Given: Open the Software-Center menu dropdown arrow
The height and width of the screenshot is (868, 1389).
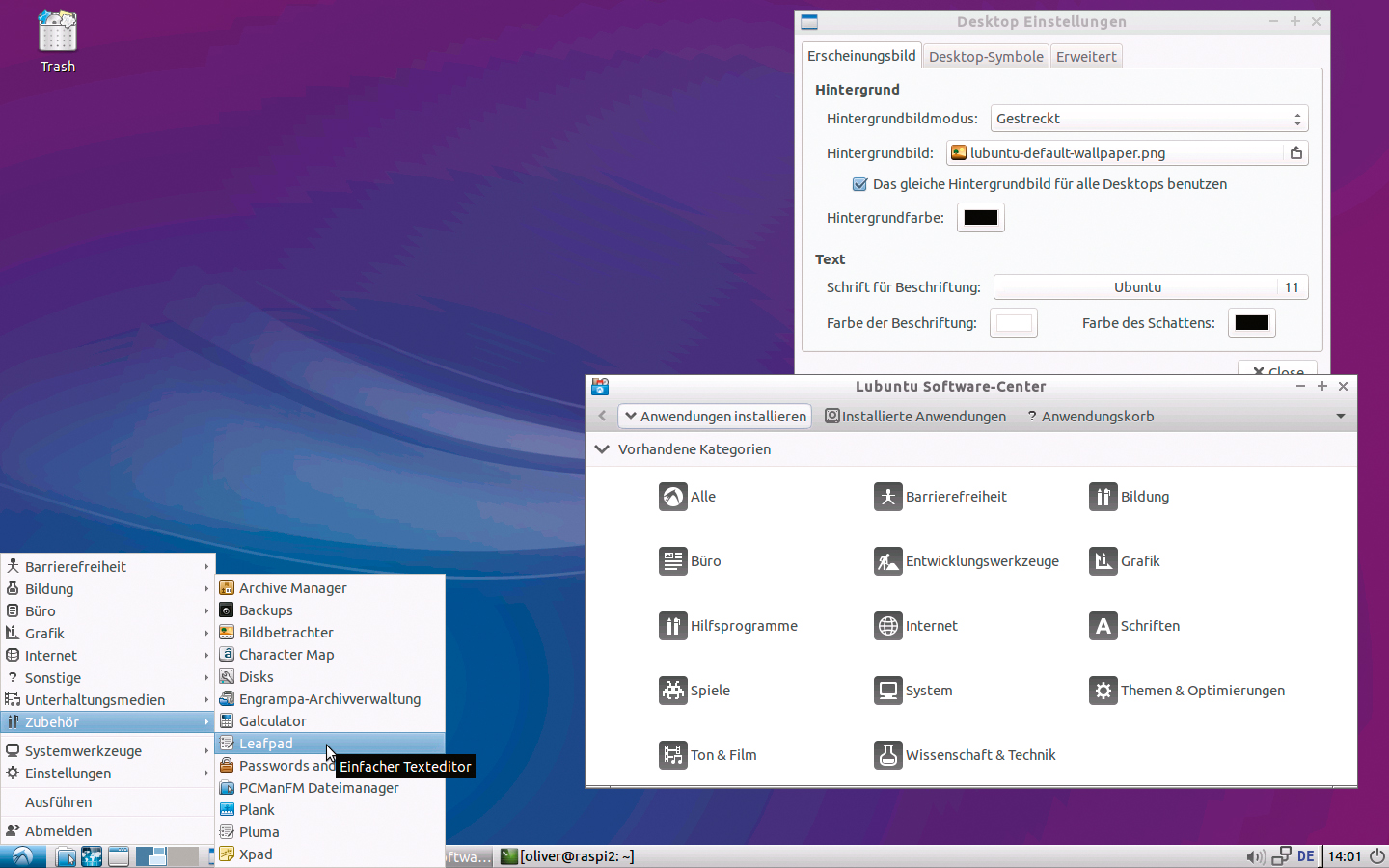Looking at the screenshot, I should (x=1340, y=417).
